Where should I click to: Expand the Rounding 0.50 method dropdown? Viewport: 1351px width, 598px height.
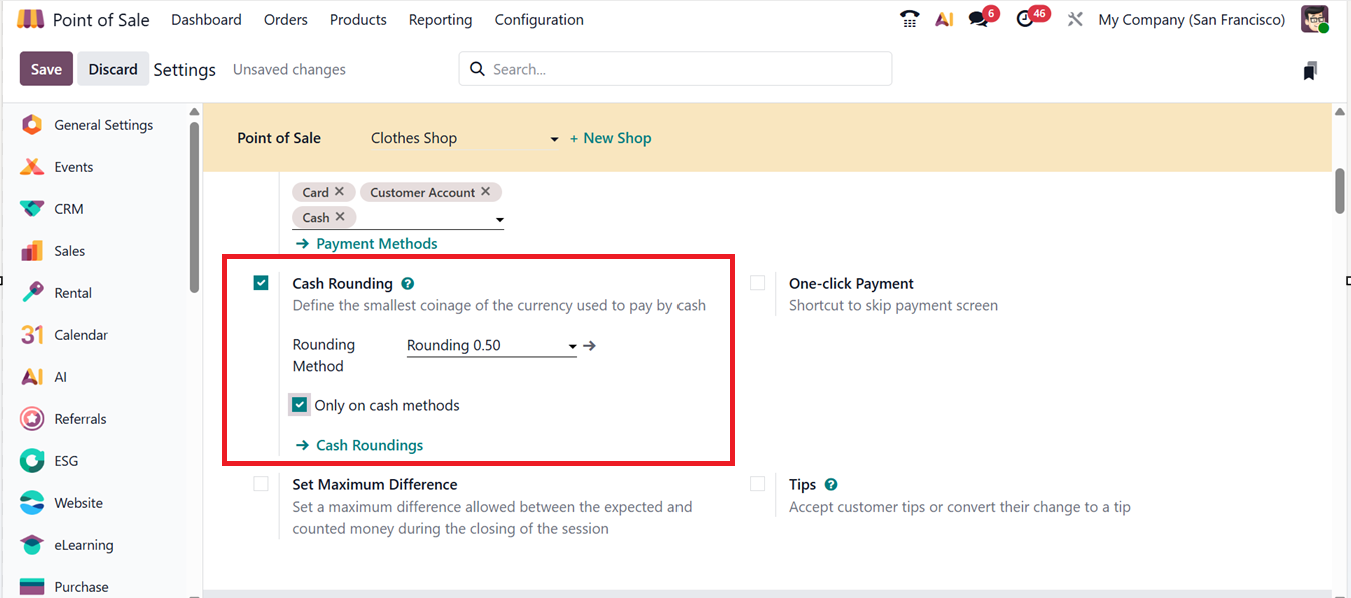pos(572,347)
